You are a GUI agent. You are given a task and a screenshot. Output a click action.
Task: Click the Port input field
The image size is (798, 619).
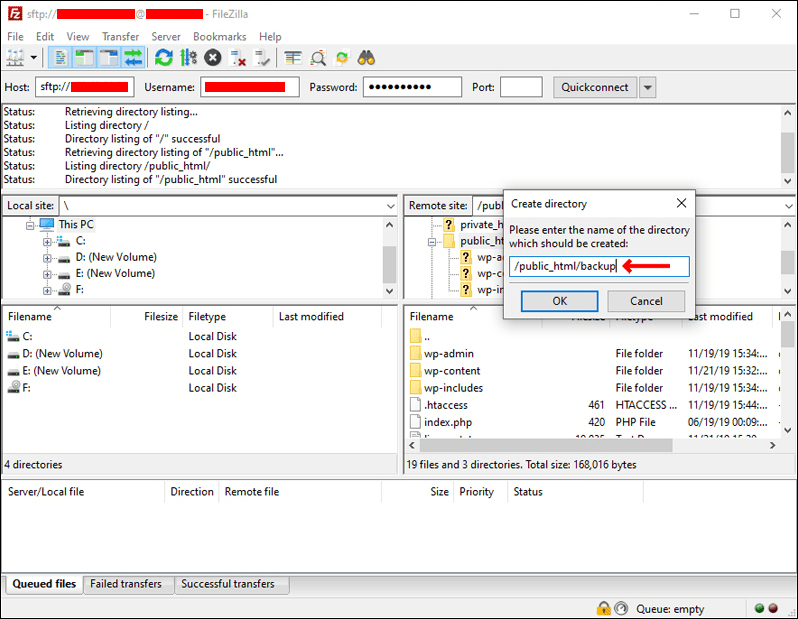pyautogui.click(x=521, y=87)
